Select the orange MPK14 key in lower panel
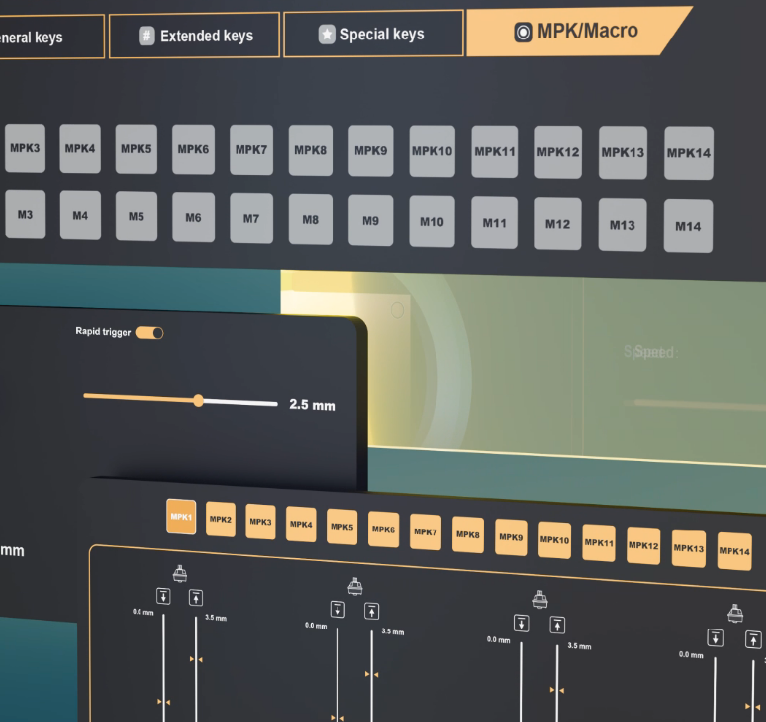 click(734, 551)
